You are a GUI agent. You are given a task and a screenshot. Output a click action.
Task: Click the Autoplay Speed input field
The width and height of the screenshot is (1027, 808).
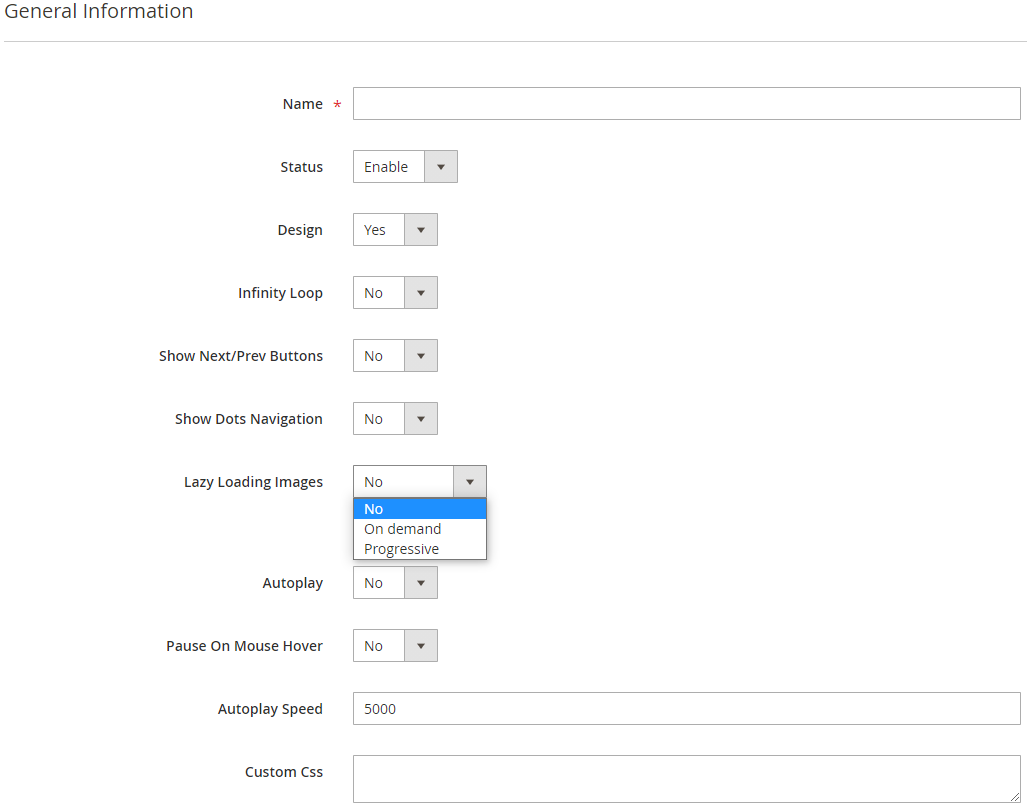click(x=686, y=709)
